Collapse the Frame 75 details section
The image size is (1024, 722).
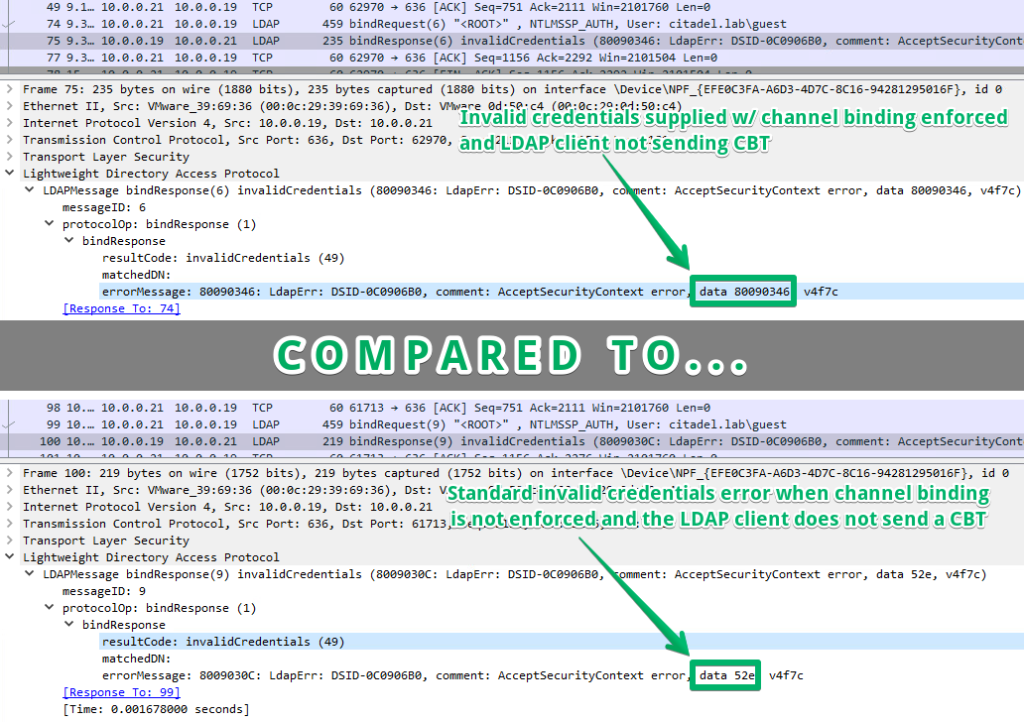[8, 89]
